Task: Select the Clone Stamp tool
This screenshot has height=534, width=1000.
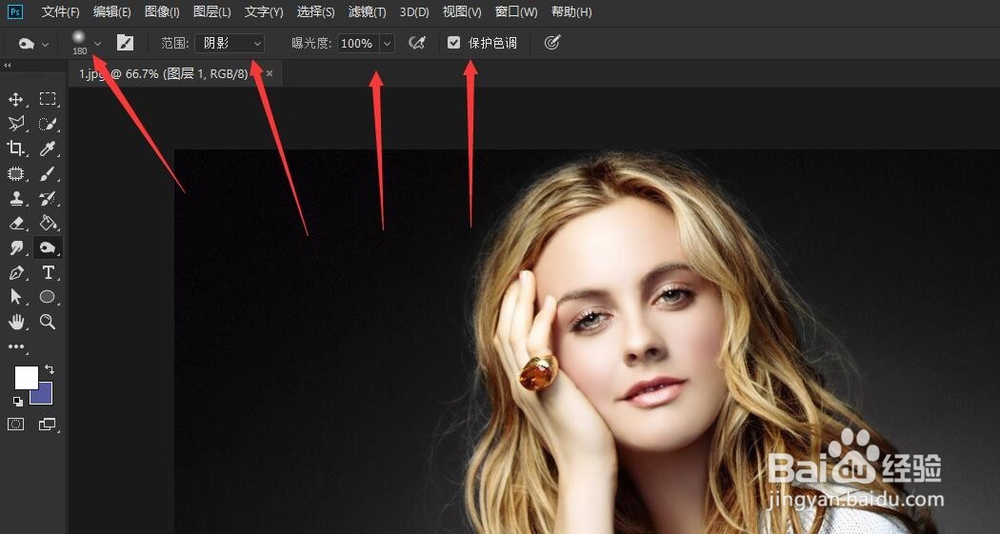Action: pyautogui.click(x=16, y=198)
